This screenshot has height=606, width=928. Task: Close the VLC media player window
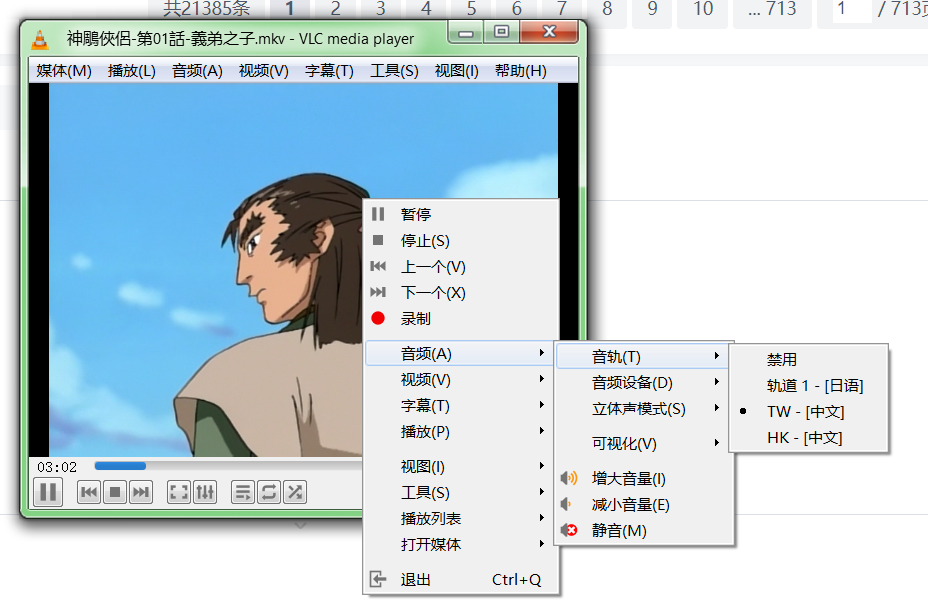[x=549, y=33]
